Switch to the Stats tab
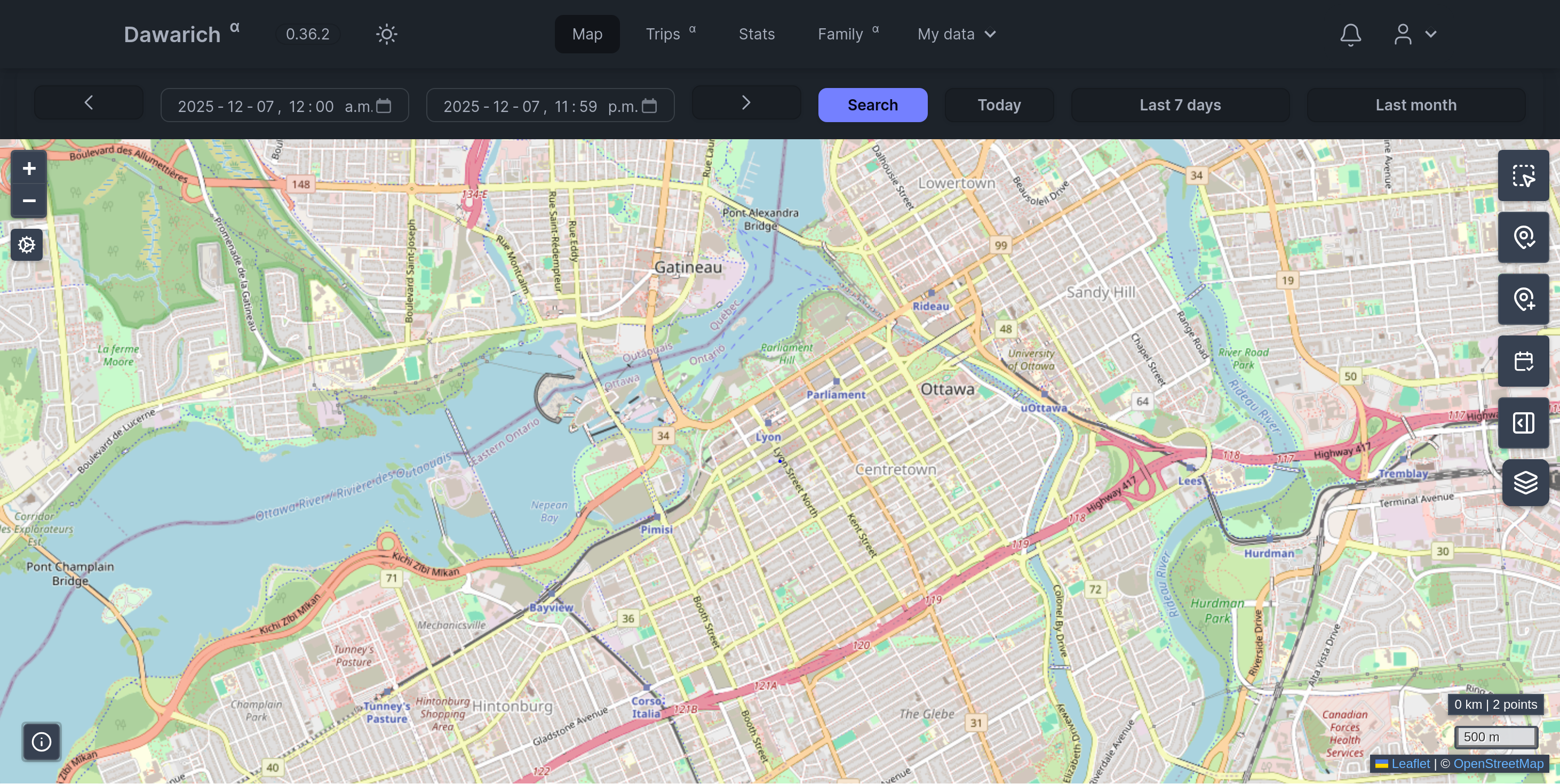The width and height of the screenshot is (1560, 784). click(x=757, y=34)
